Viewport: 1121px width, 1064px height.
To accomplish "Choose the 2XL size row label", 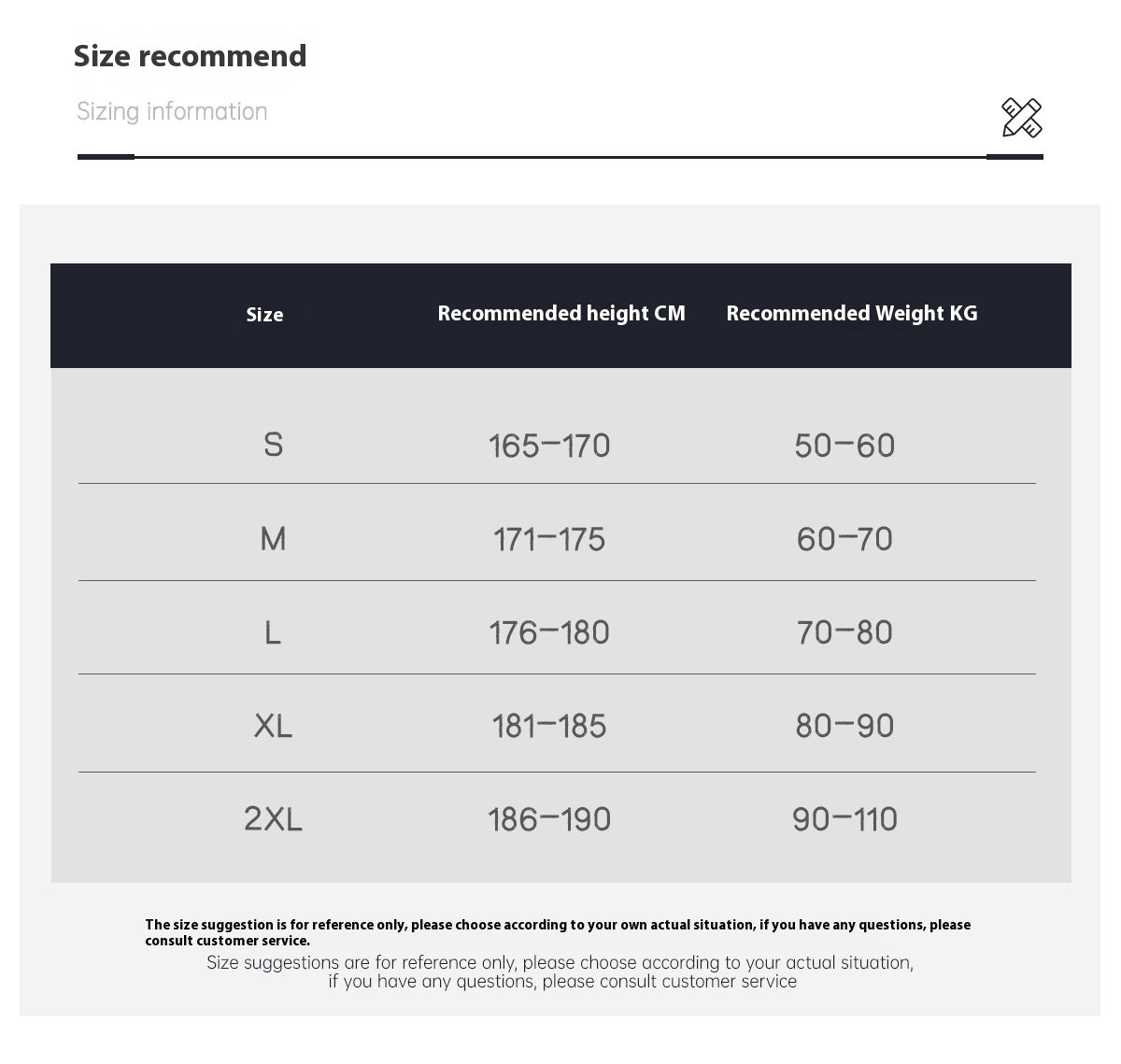I will (x=273, y=819).
